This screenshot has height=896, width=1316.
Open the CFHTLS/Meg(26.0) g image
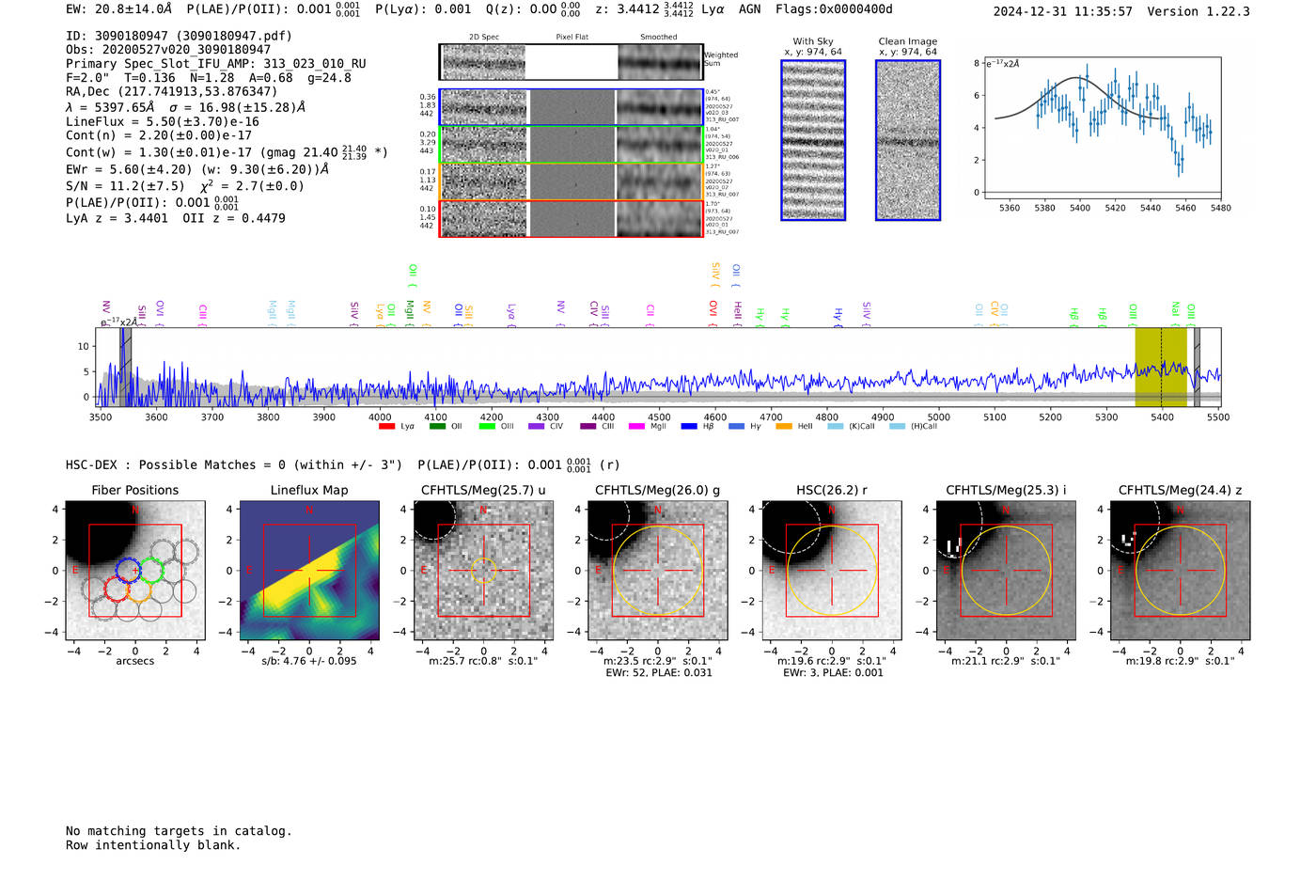[658, 571]
